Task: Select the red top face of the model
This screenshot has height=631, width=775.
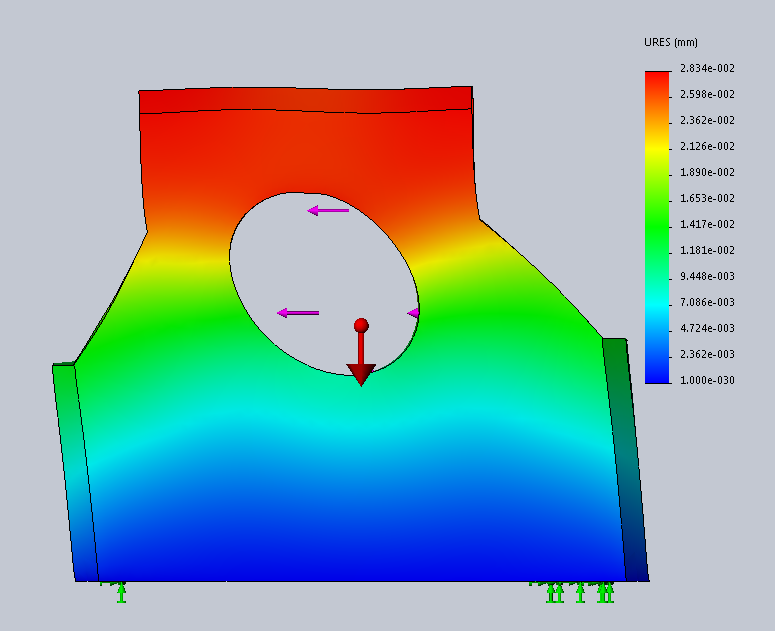Action: pyautogui.click(x=305, y=99)
